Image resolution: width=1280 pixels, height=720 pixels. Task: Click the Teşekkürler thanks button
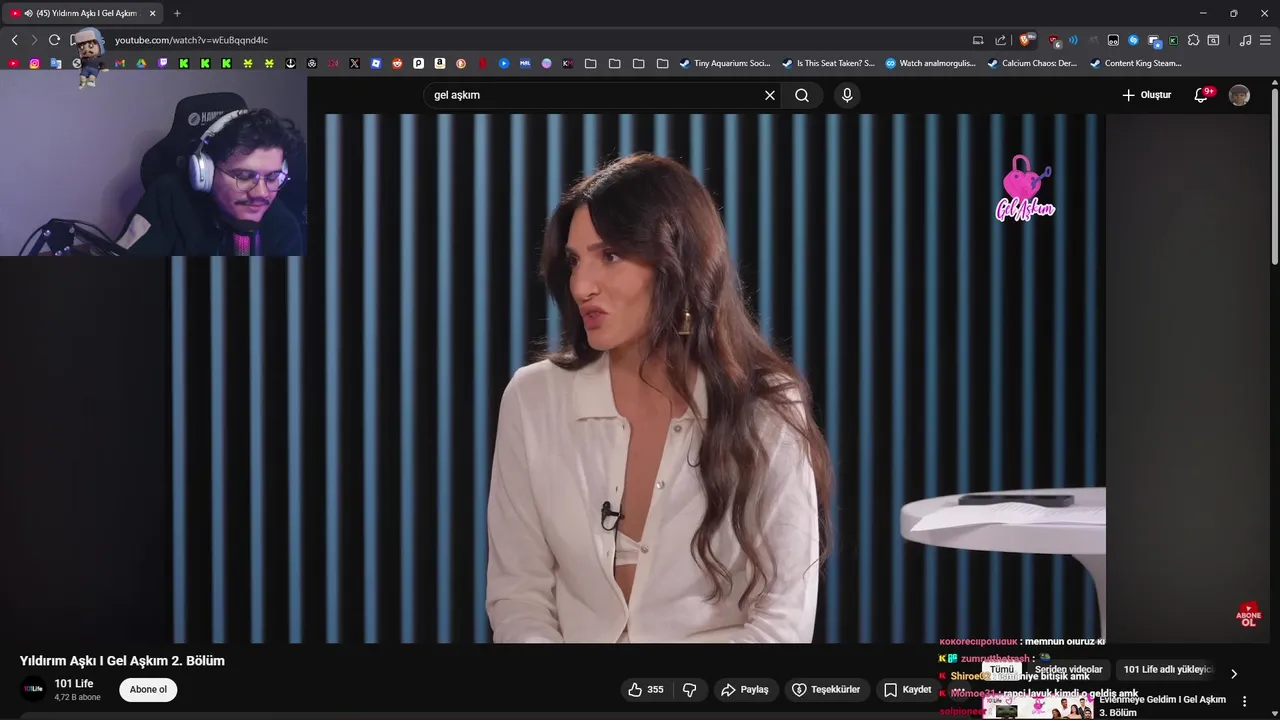coord(827,689)
